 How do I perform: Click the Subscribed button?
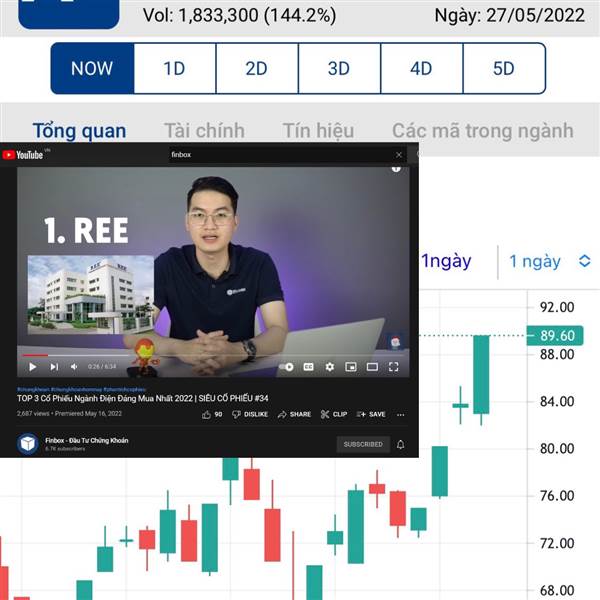[363, 444]
